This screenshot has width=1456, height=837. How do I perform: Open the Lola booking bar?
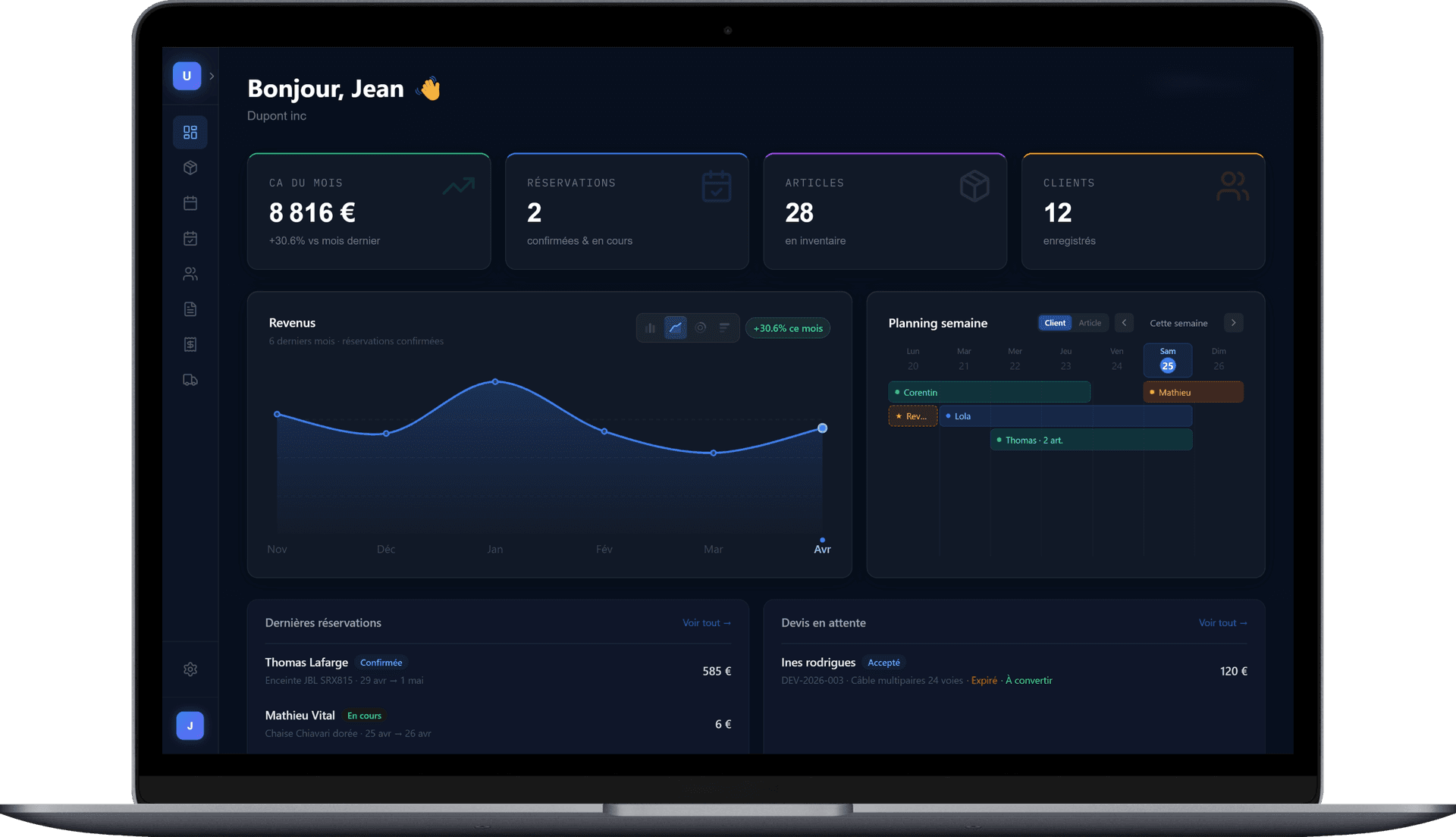(1066, 416)
